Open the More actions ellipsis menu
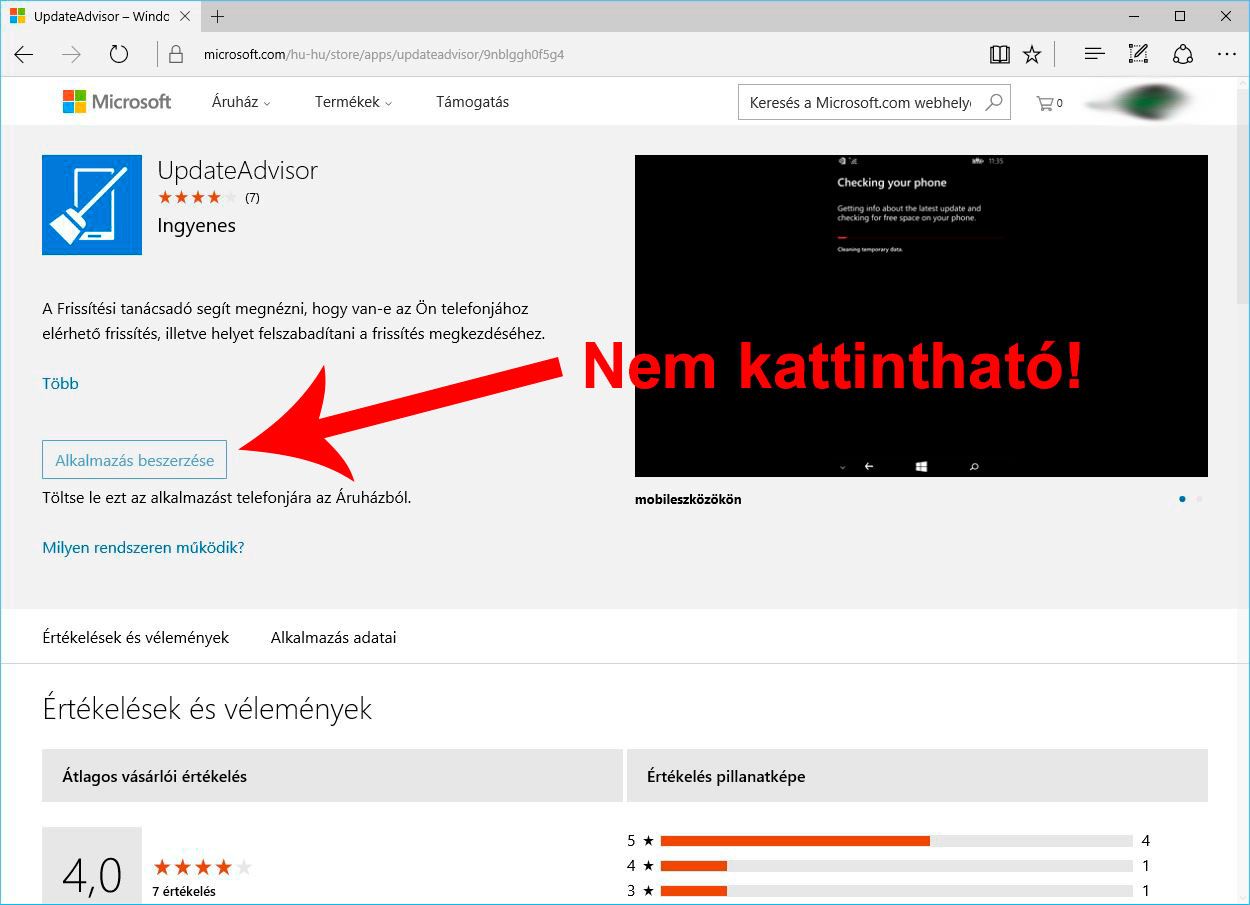 click(1227, 55)
